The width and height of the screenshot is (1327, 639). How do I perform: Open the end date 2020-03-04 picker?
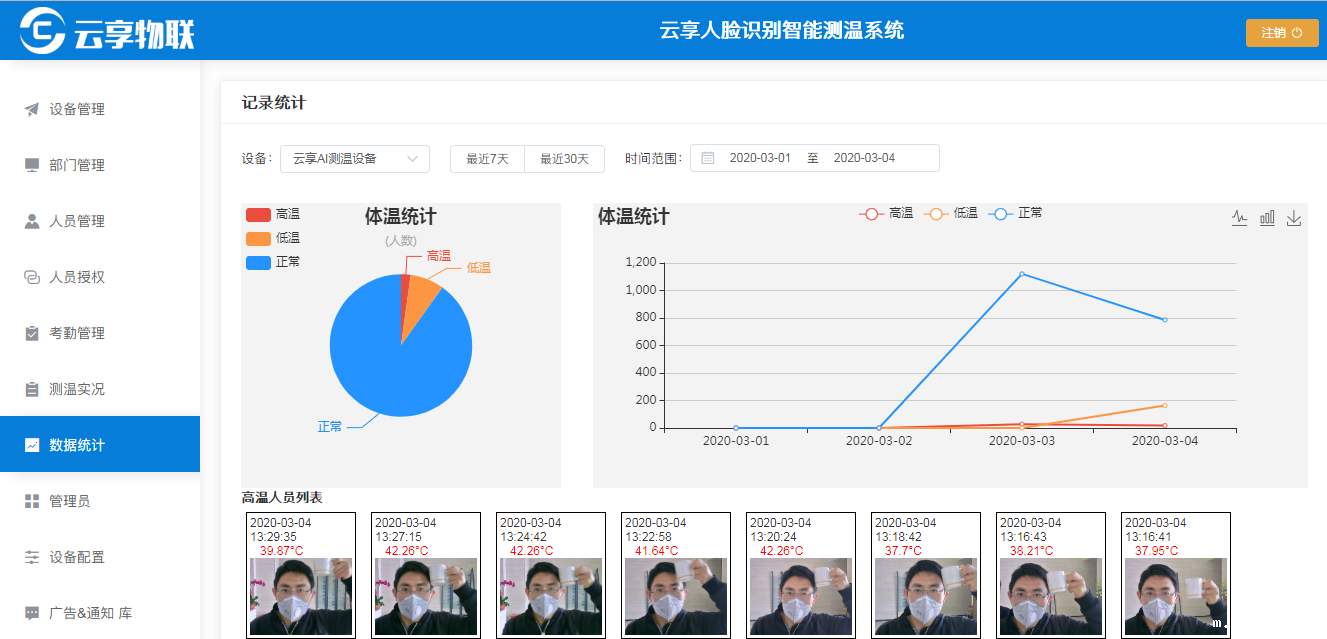click(864, 158)
